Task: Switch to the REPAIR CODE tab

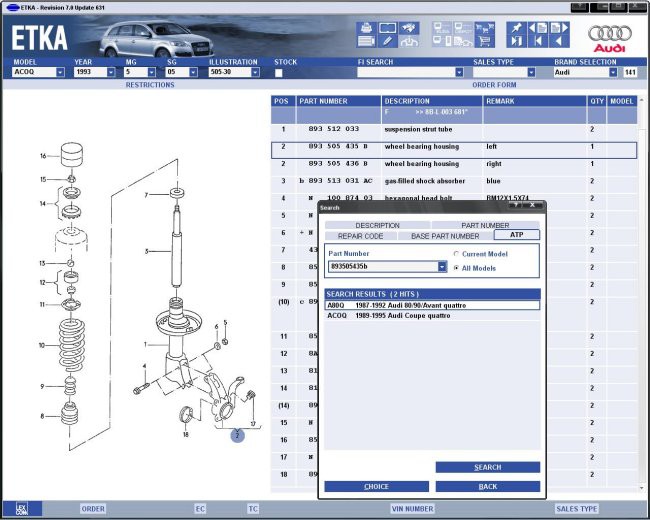Action: click(360, 236)
